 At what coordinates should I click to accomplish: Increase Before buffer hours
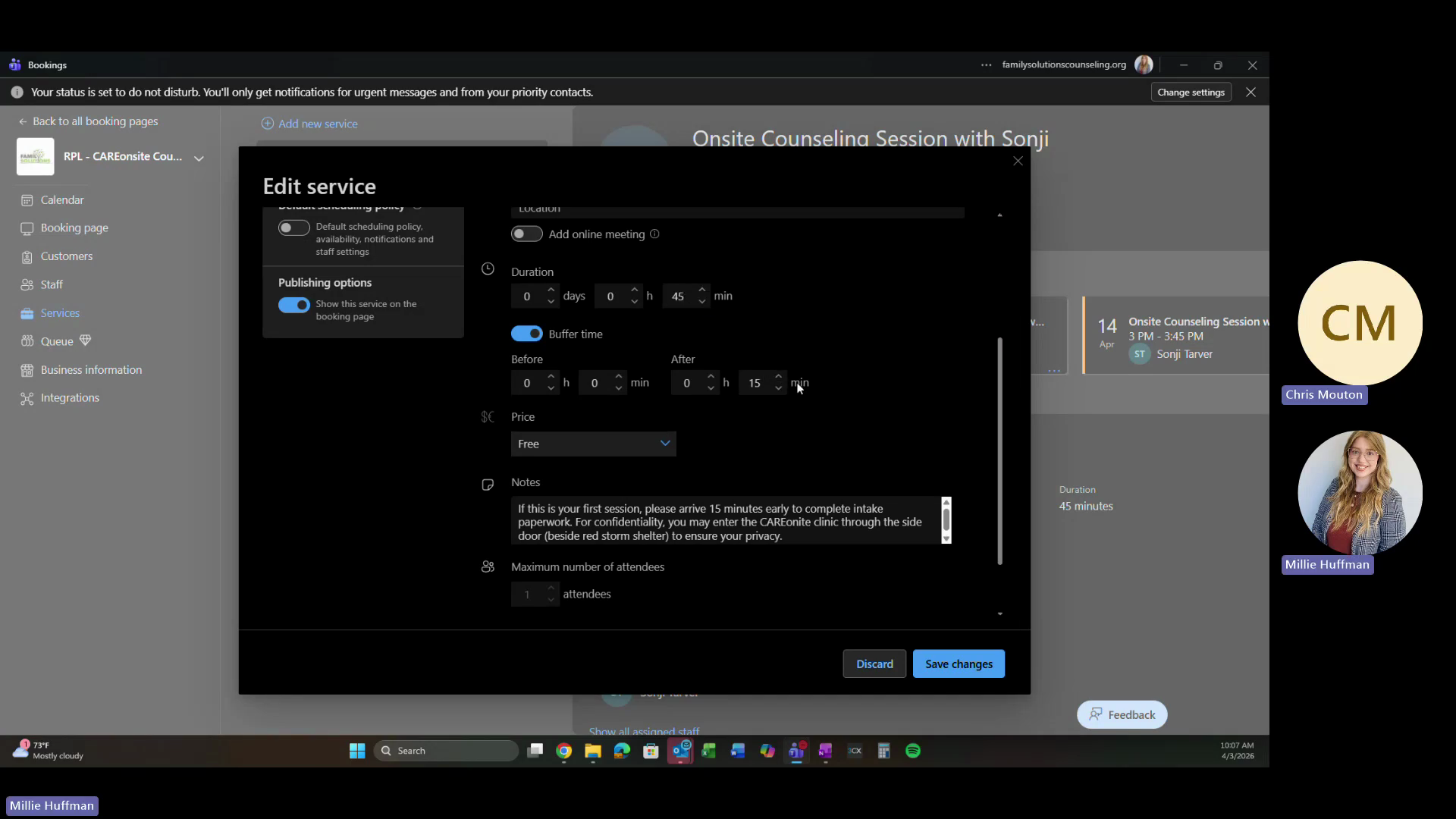(551, 377)
